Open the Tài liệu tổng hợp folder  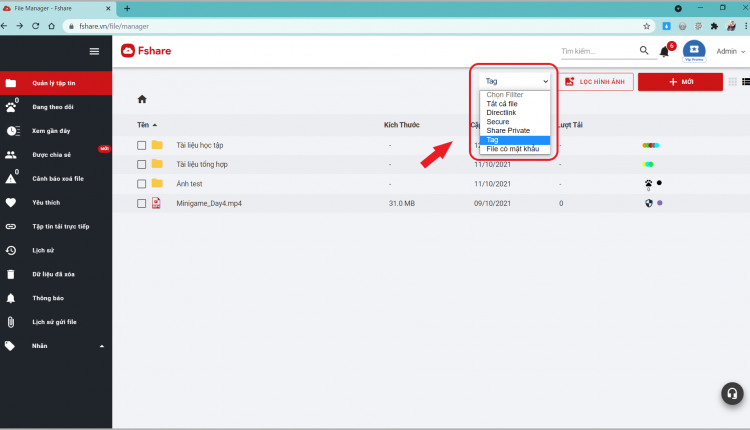coord(202,164)
